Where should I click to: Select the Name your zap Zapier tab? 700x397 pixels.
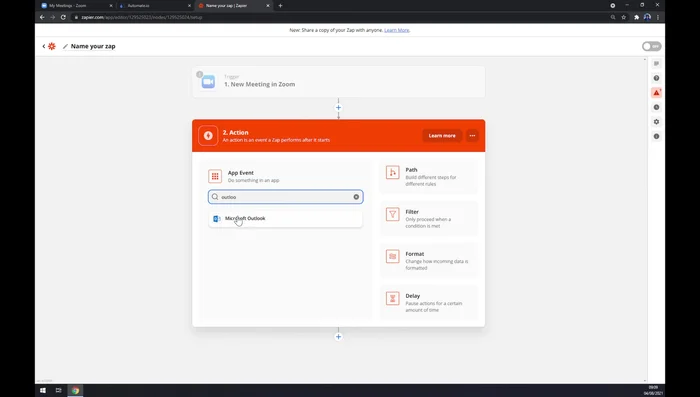(x=233, y=6)
